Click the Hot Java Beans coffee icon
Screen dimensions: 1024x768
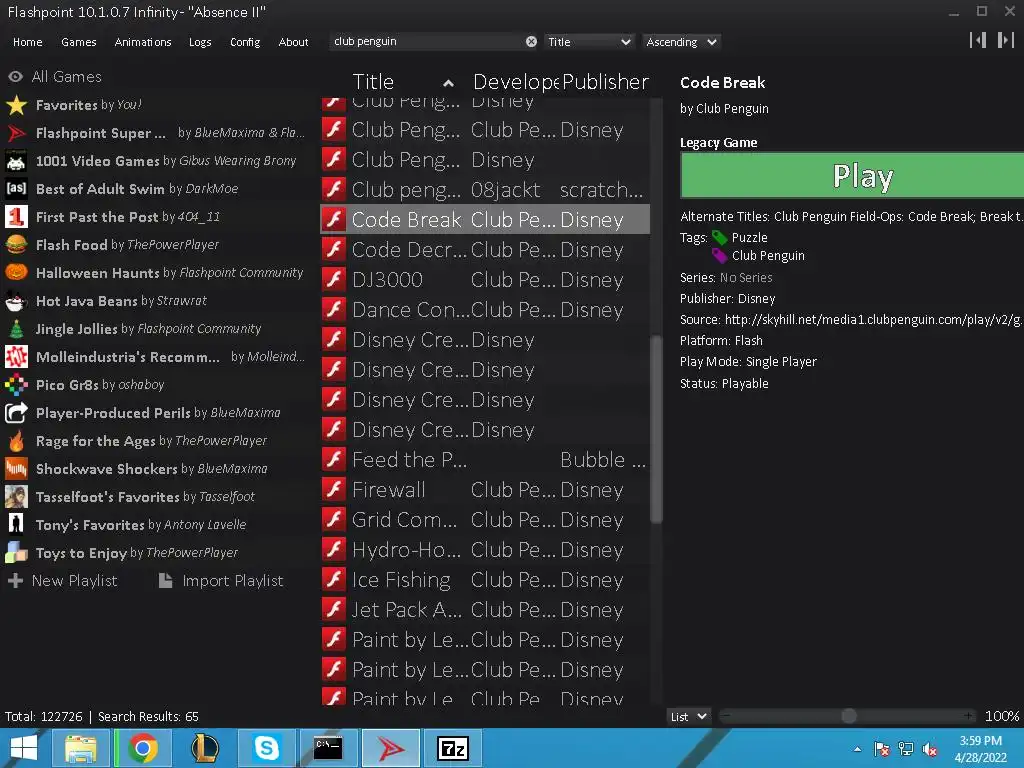pos(16,300)
